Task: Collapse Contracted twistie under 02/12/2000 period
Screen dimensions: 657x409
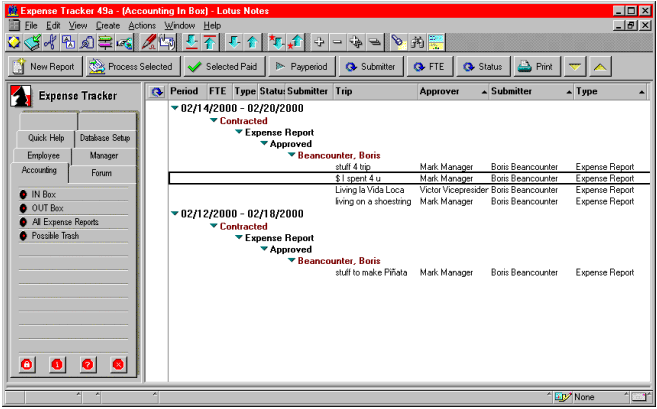Action: click(214, 226)
